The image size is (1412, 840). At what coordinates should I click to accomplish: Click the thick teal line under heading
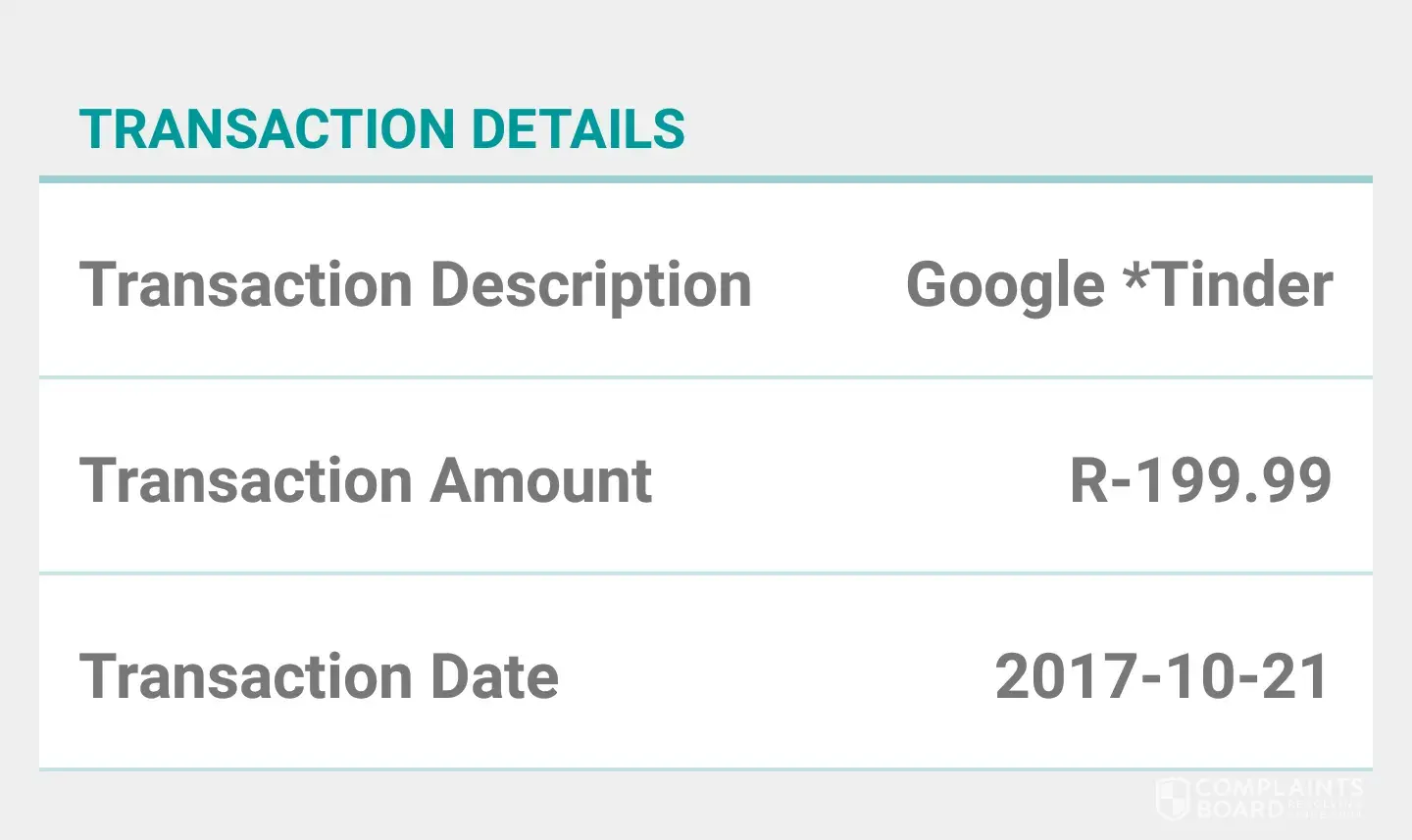coord(706,179)
